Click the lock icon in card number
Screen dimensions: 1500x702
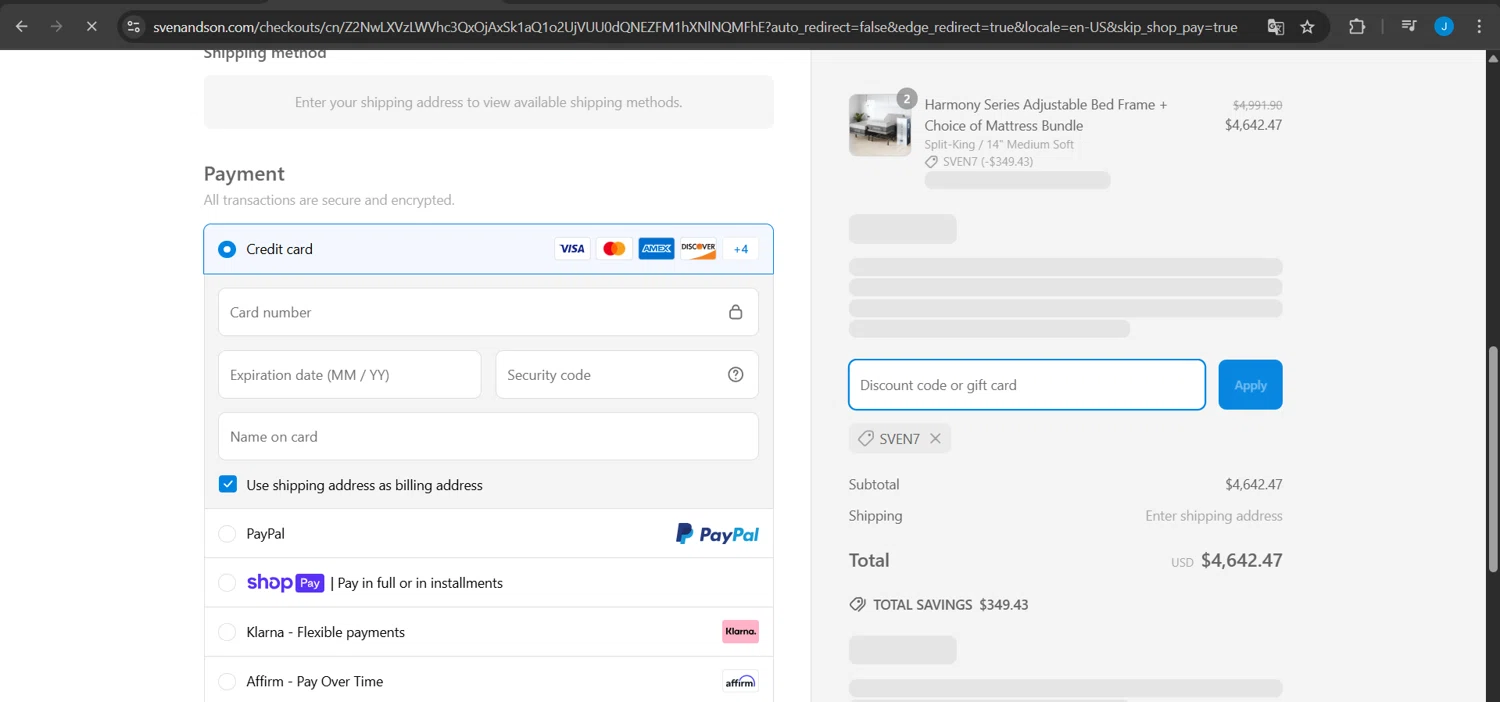(x=735, y=312)
